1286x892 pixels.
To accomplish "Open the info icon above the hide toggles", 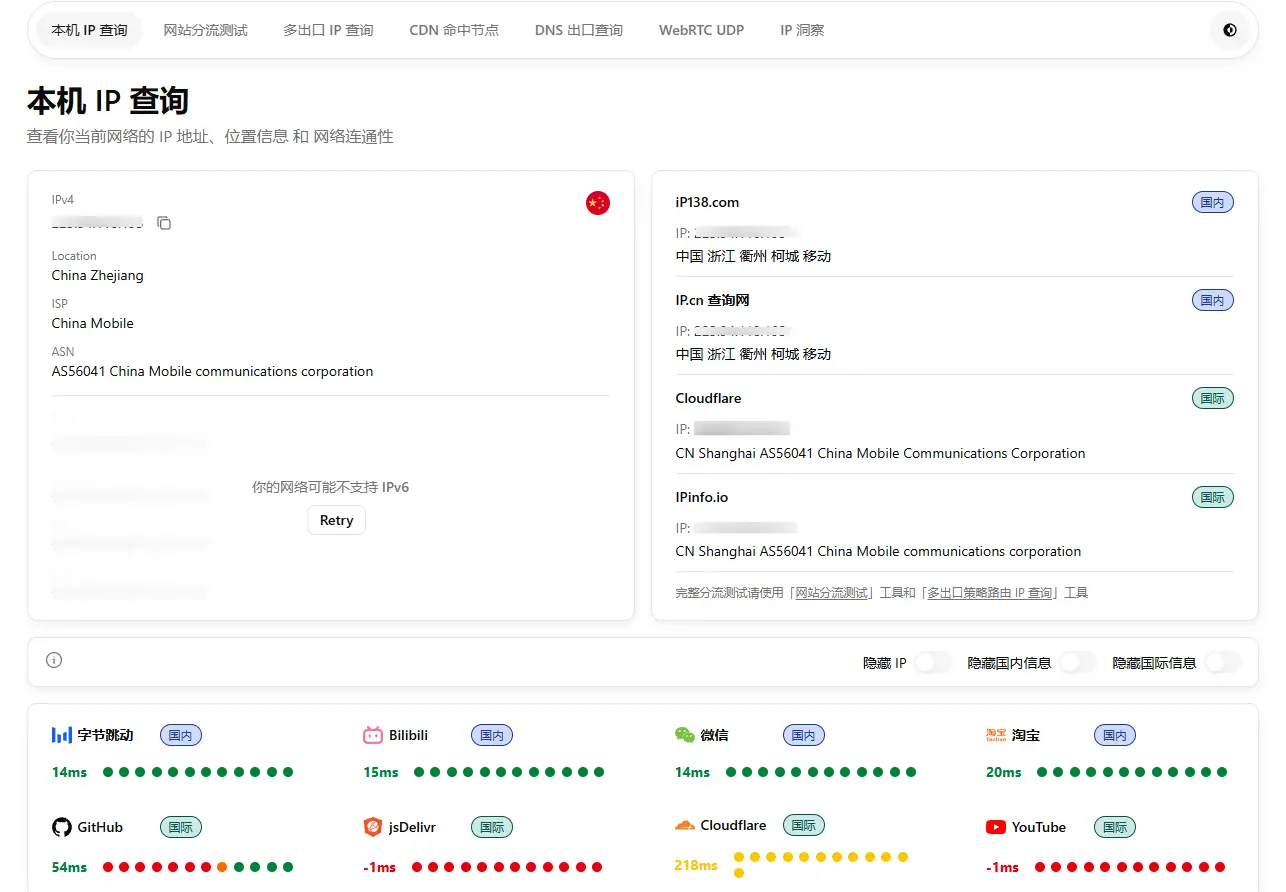I will click(53, 661).
